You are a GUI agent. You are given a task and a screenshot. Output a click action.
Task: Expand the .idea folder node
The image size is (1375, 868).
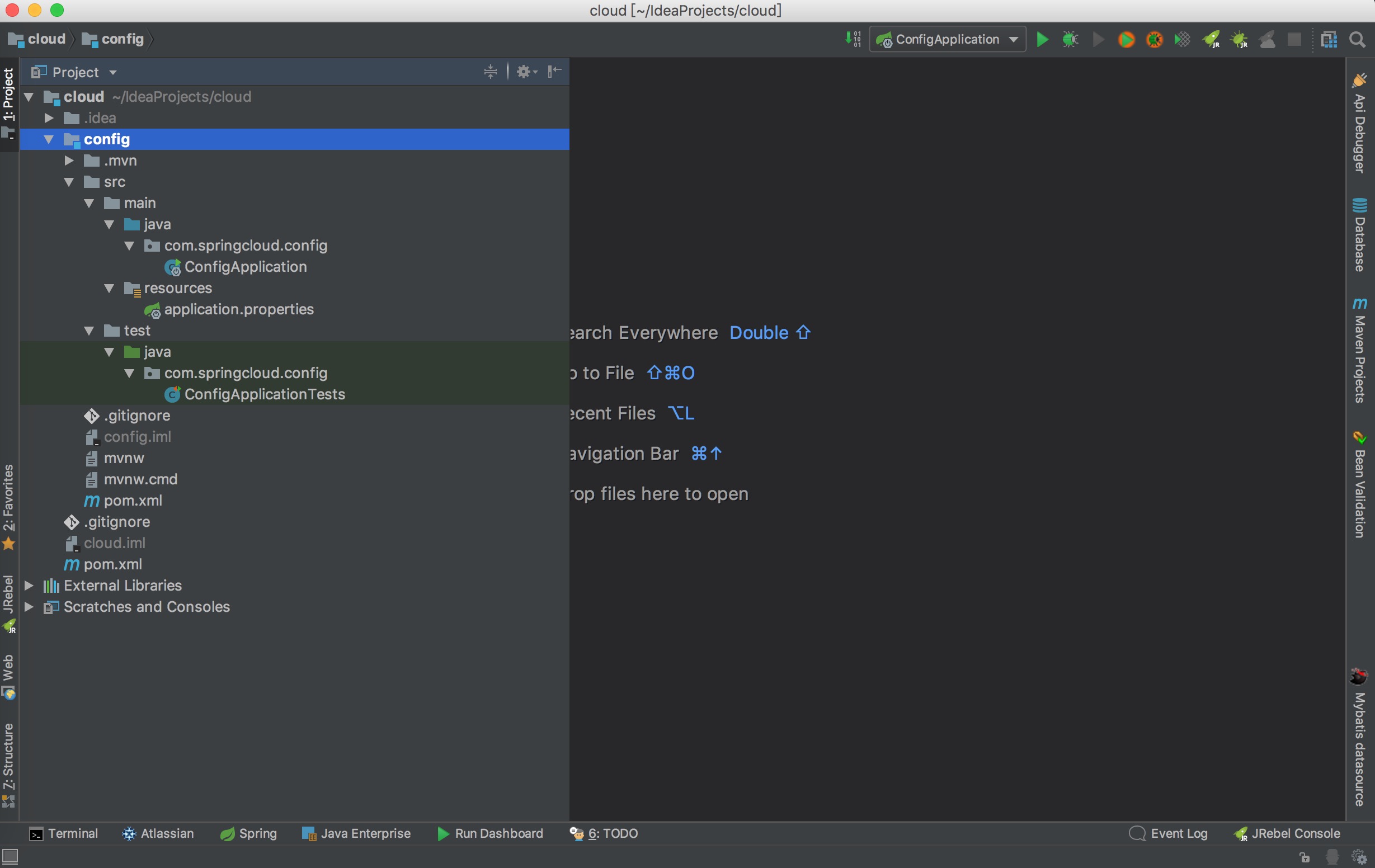49,118
